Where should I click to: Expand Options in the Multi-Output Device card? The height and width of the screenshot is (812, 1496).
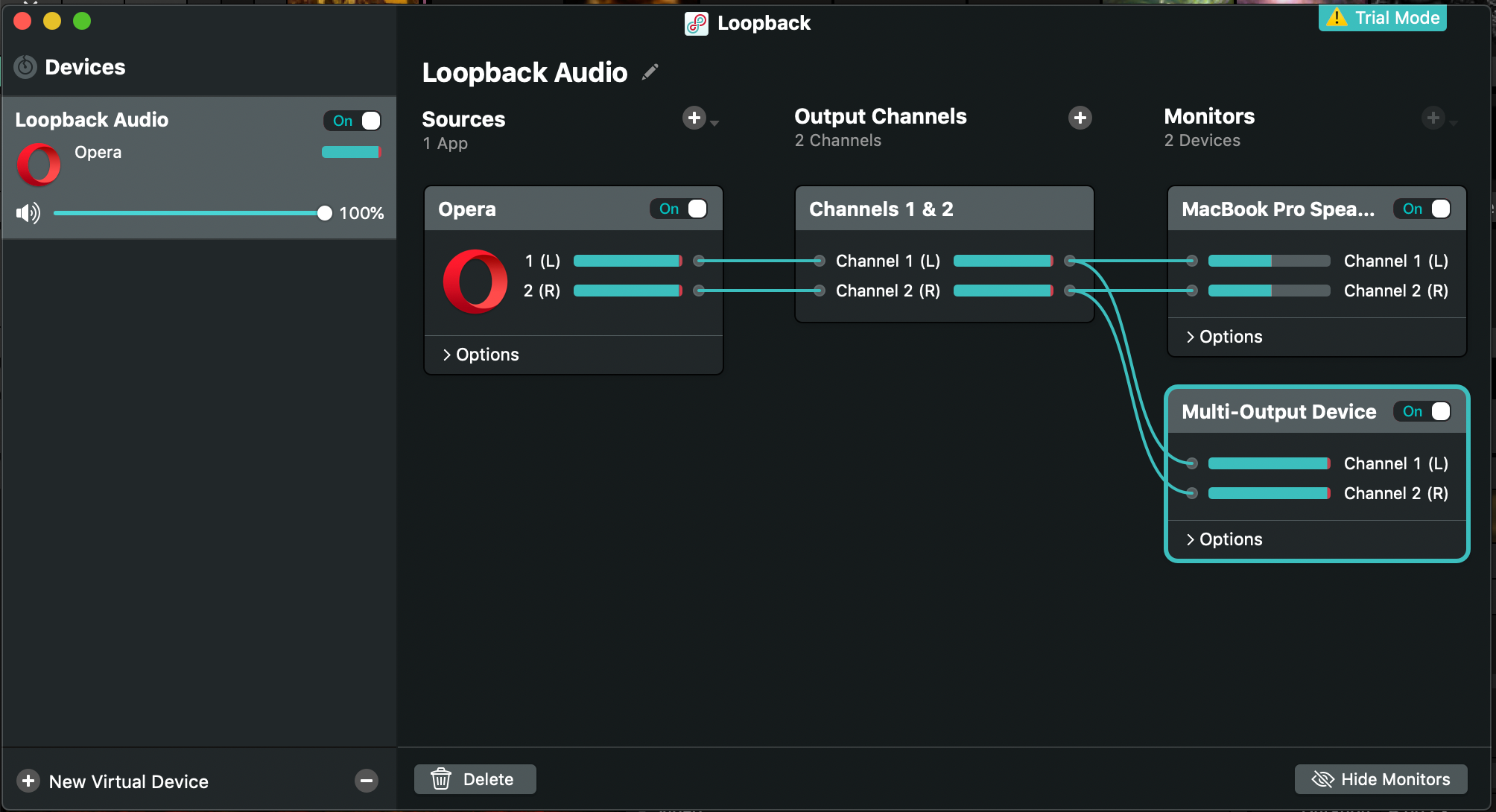1224,539
